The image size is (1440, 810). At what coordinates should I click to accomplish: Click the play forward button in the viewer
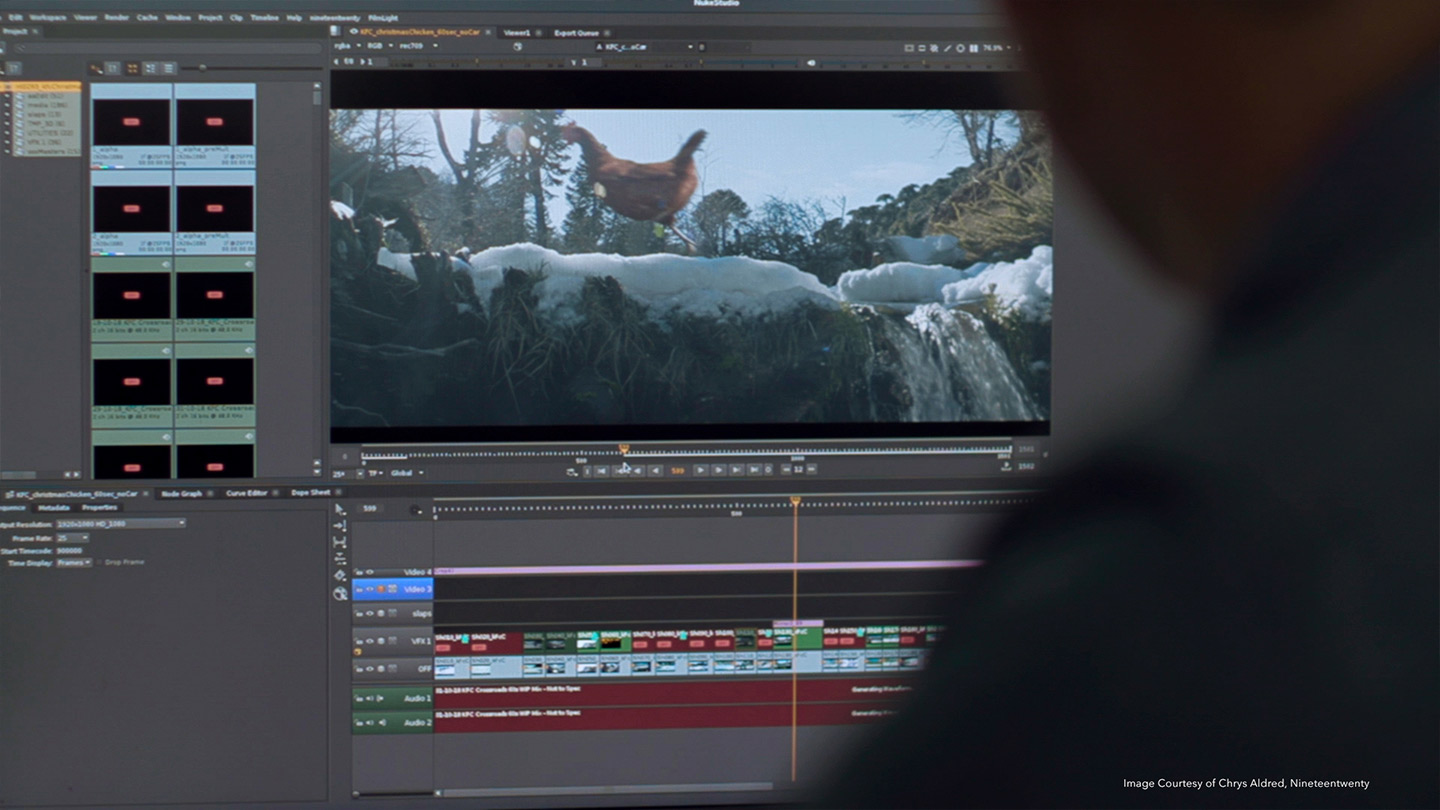[x=700, y=470]
